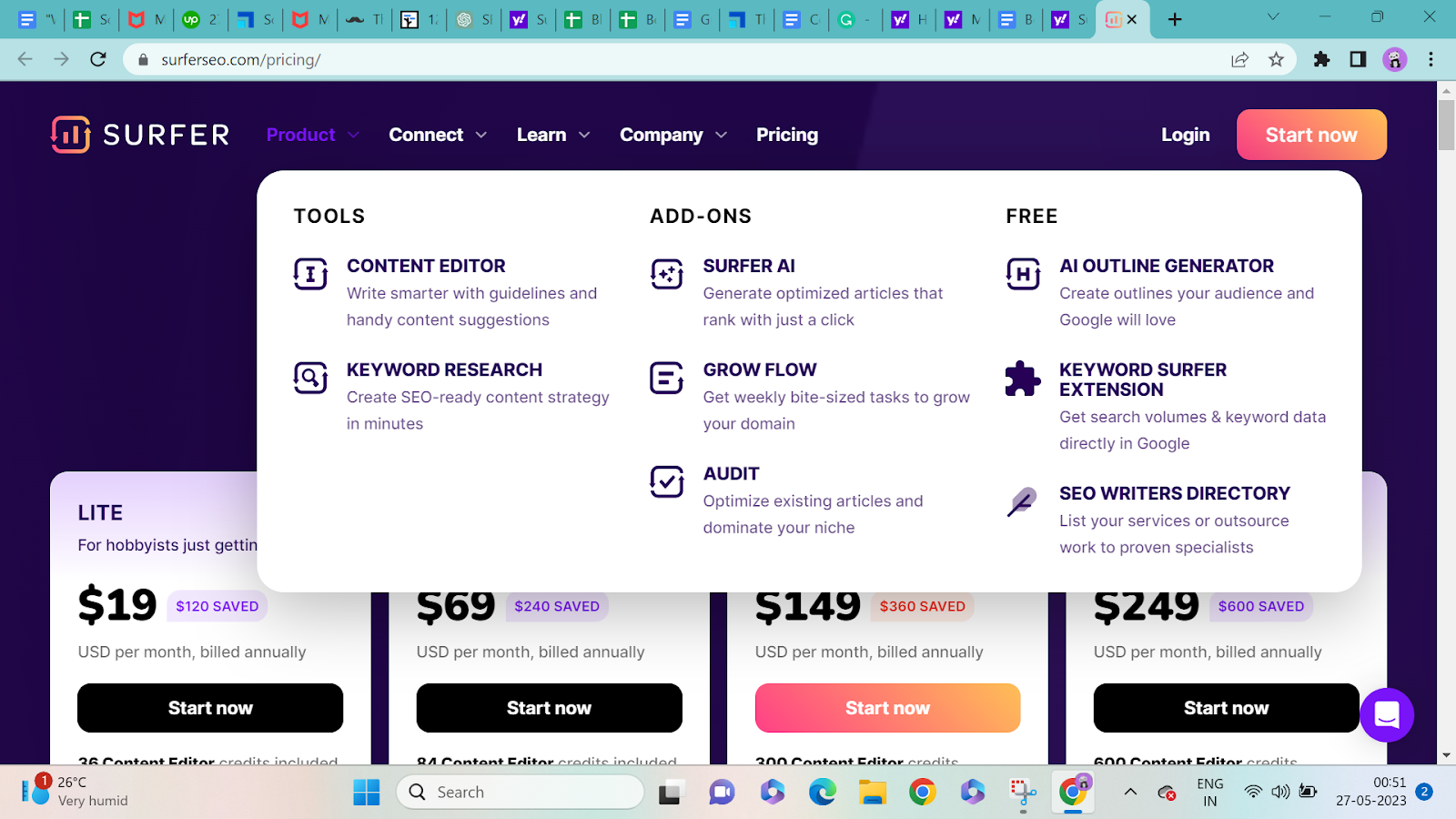Reload the current page

coord(98,59)
